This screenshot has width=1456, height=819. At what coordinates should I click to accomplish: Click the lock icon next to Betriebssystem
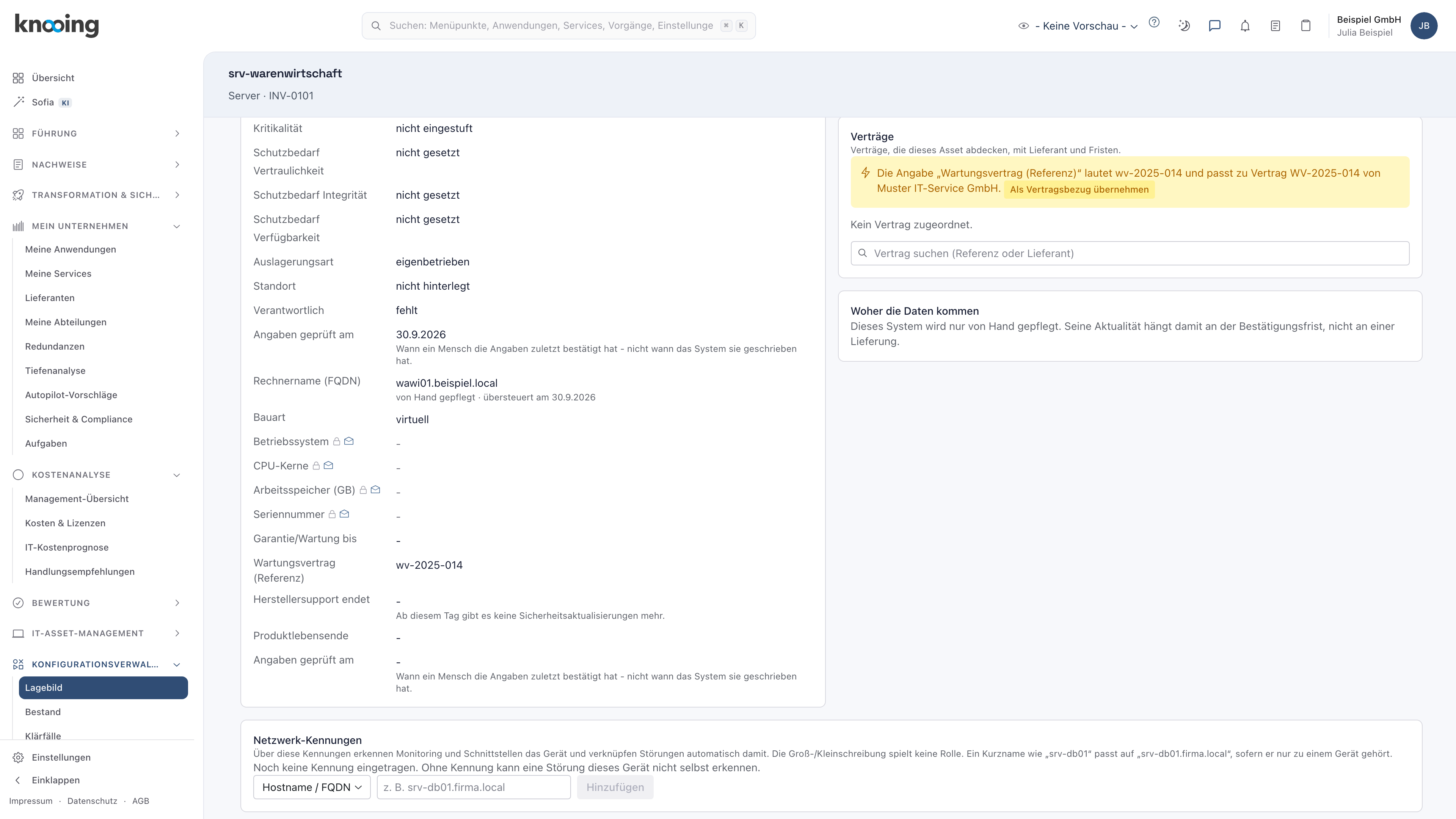coord(337,441)
